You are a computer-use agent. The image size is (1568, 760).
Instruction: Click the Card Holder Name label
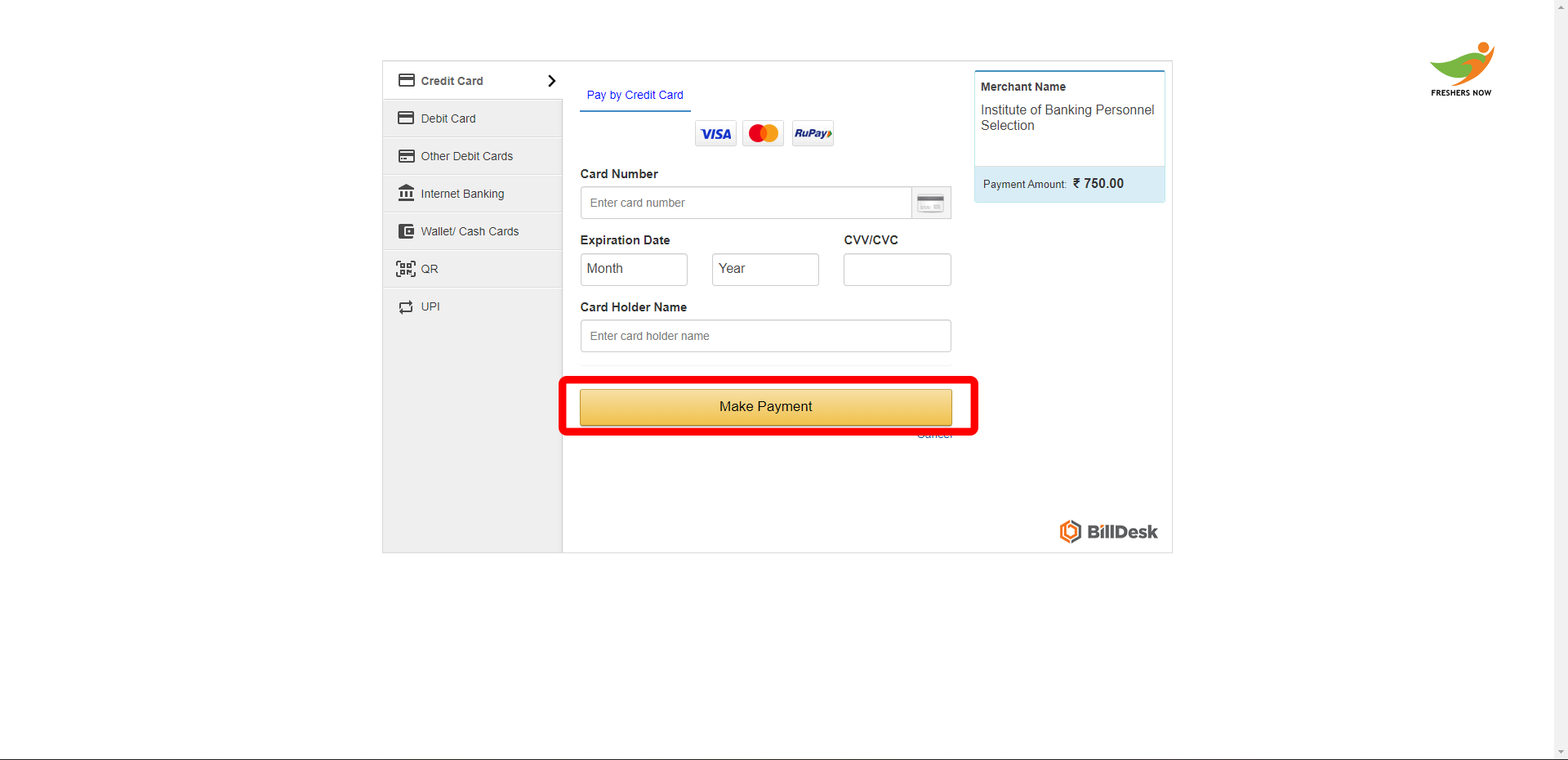pyautogui.click(x=633, y=307)
